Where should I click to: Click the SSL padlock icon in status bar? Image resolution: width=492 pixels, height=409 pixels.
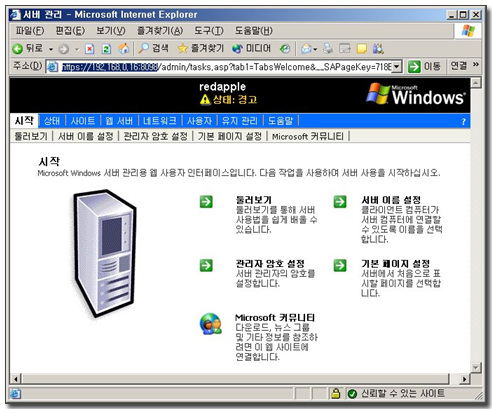pyautogui.click(x=335, y=394)
